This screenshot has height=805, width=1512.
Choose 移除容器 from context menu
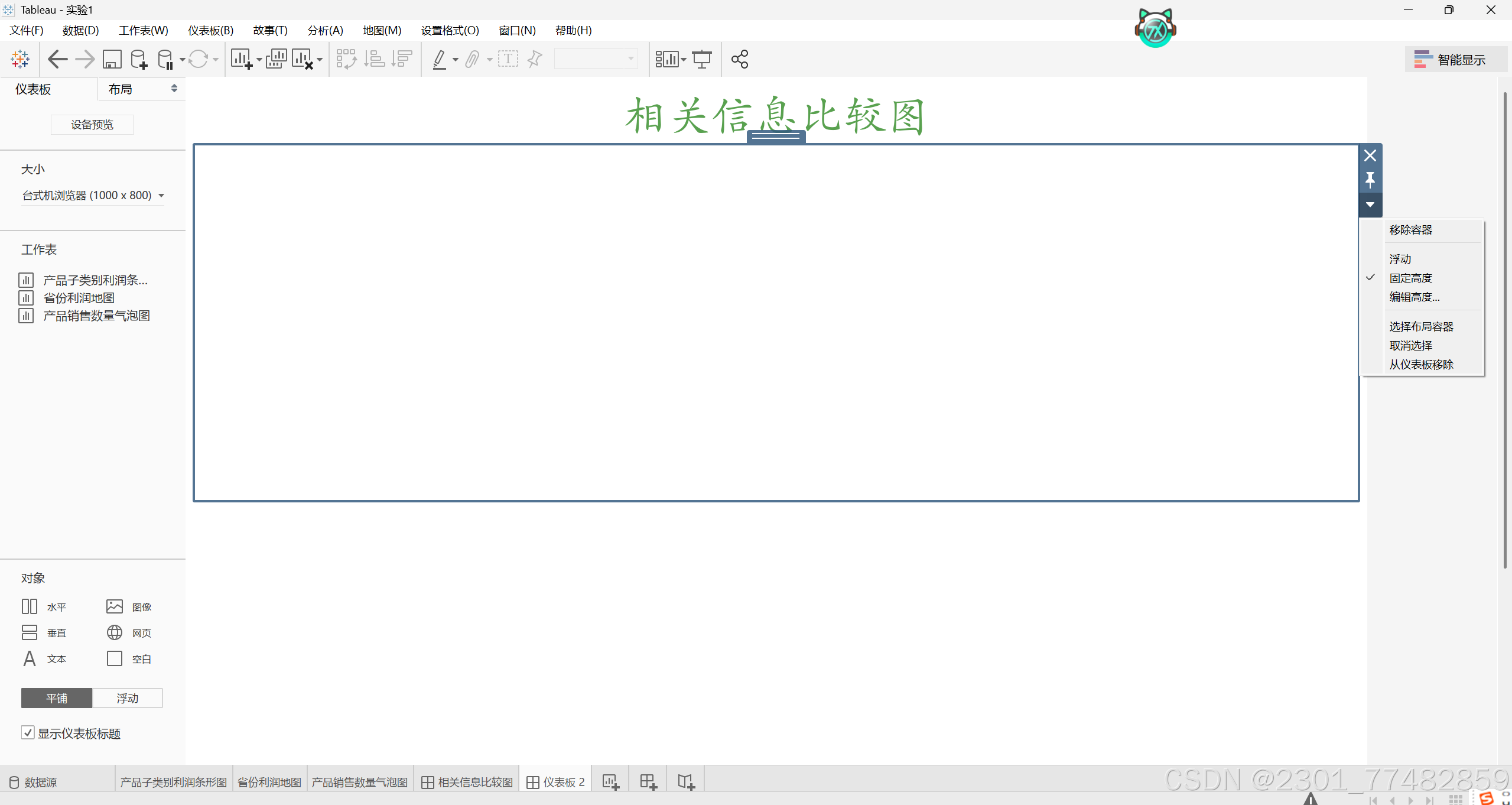click(x=1410, y=230)
